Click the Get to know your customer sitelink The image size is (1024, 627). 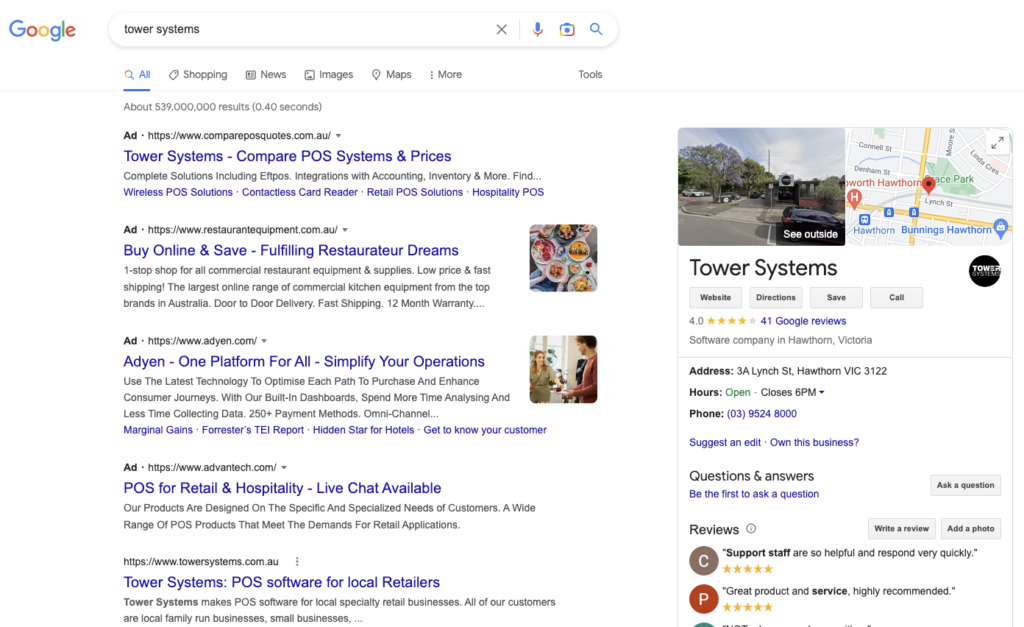(x=485, y=430)
